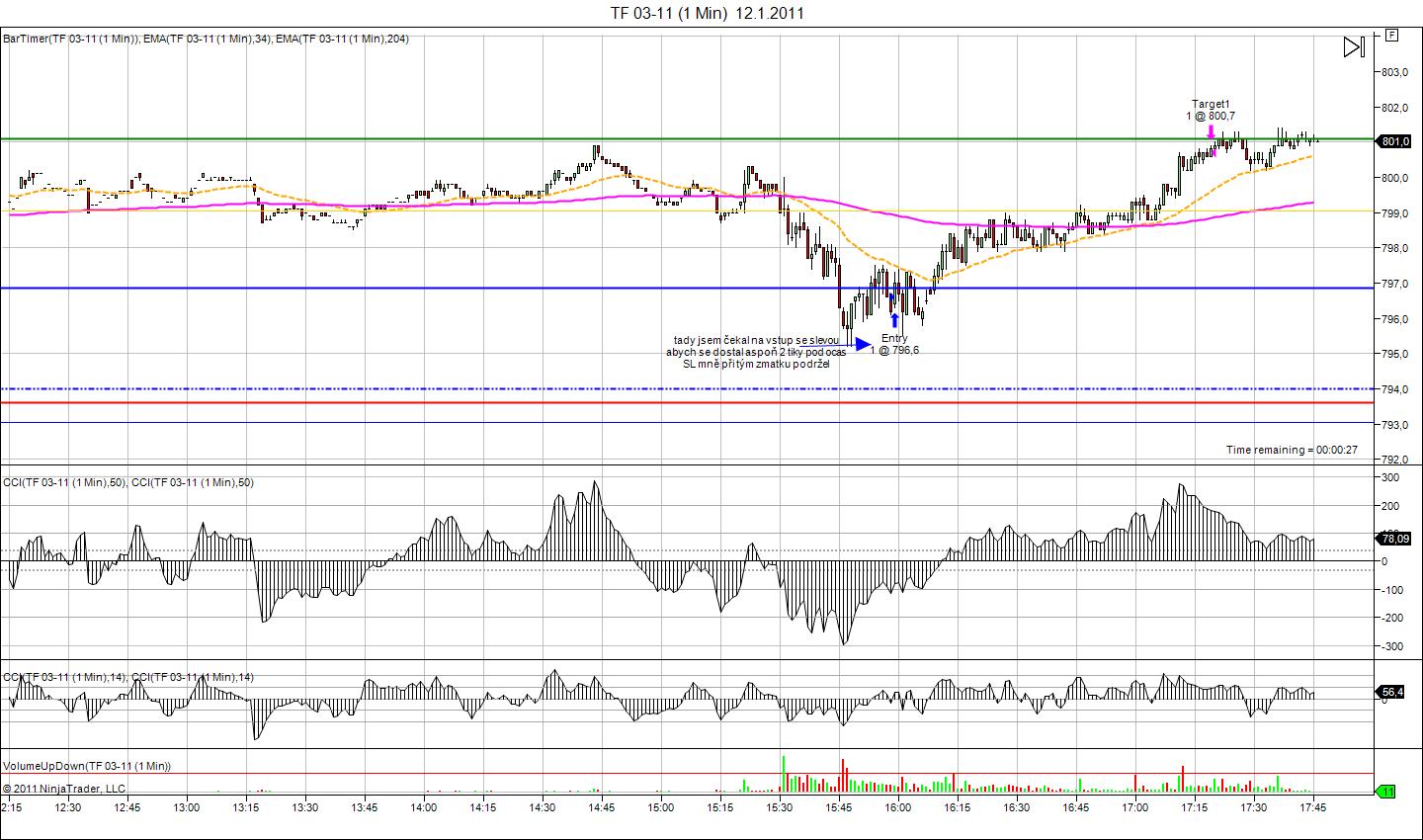
Task: Click the 799,0 price axis label
Action: 1393,213
